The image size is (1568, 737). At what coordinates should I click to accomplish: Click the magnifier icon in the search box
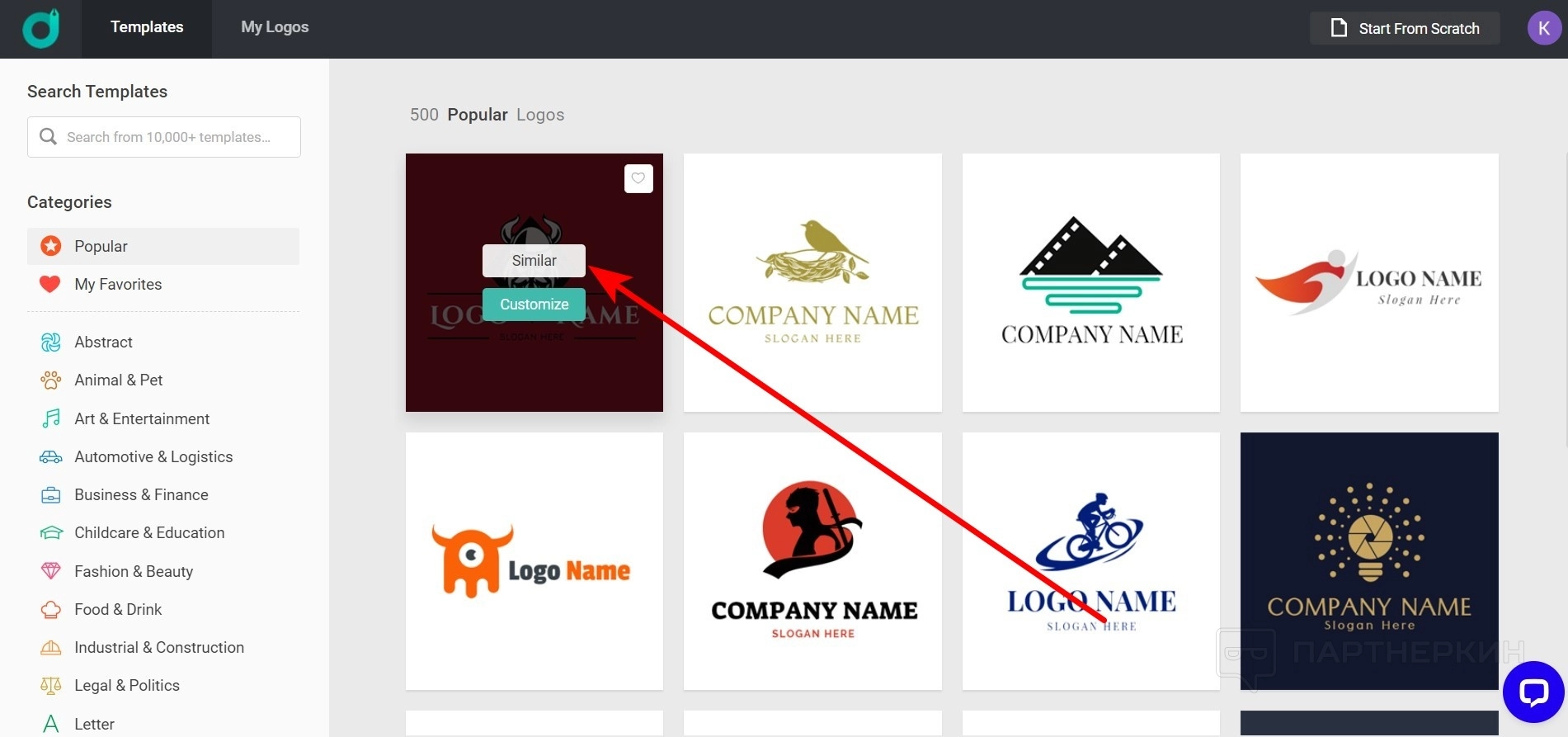click(49, 136)
